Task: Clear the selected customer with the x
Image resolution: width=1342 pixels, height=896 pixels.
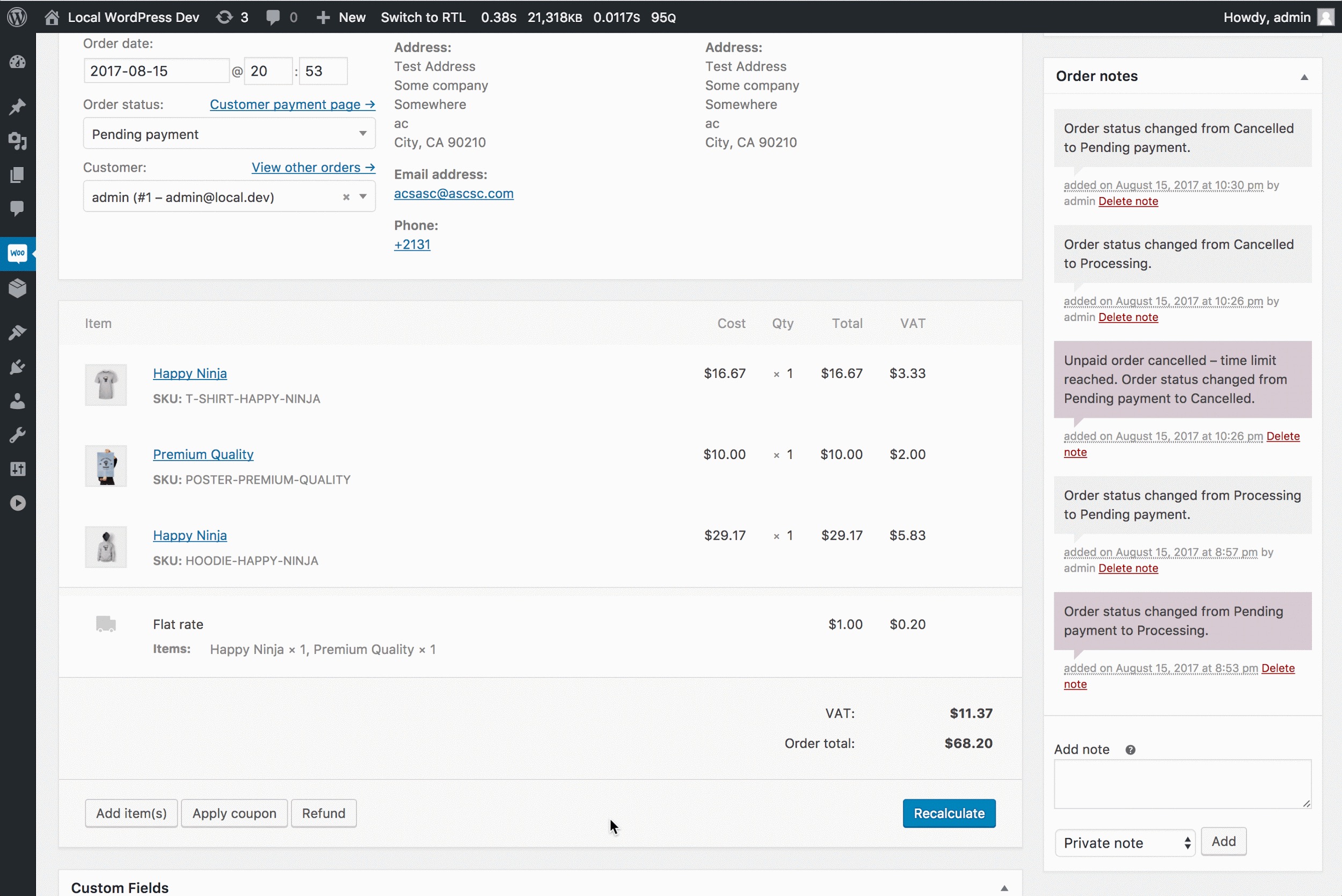Action: 346,197
